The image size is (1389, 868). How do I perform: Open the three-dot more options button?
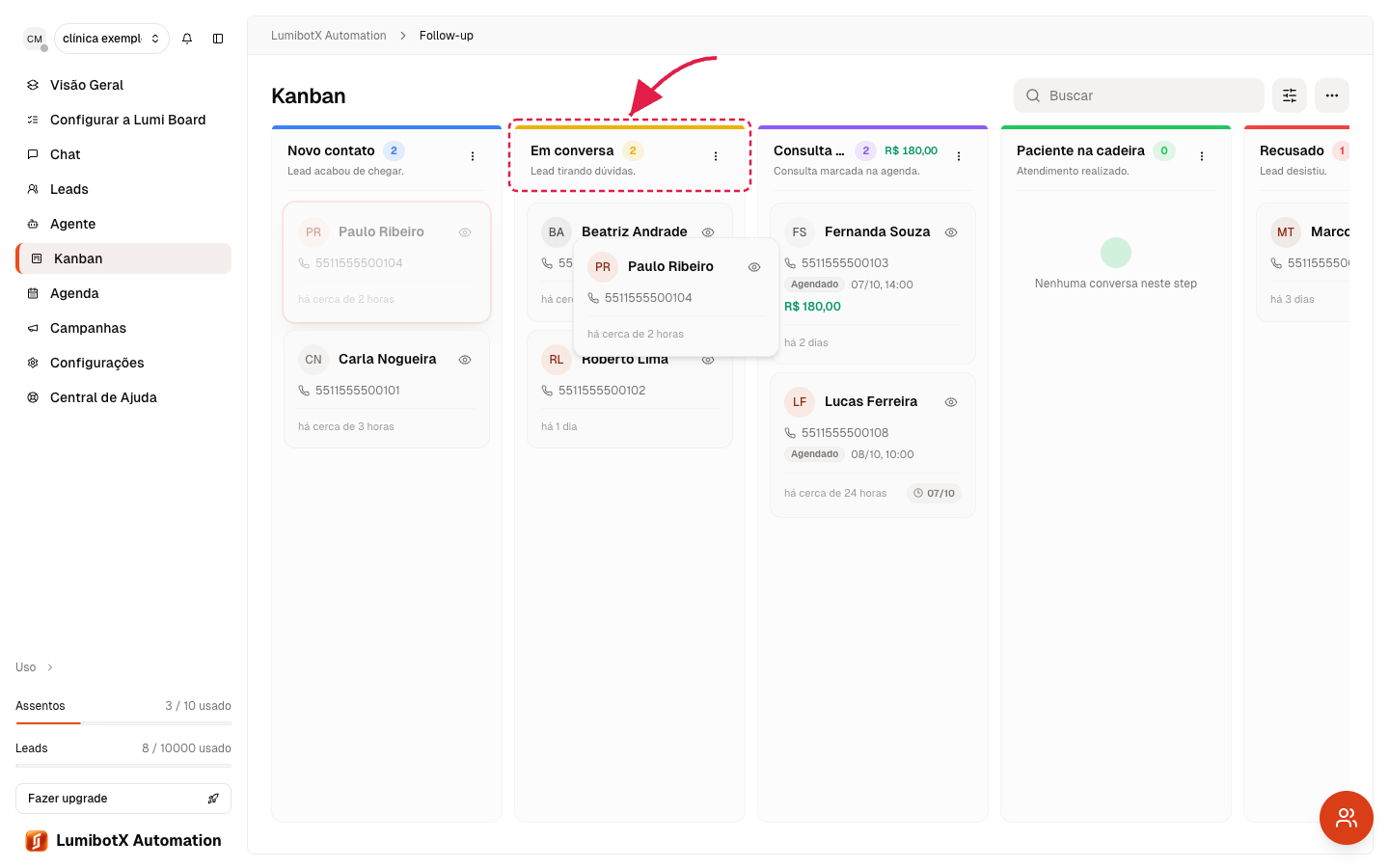point(1332,95)
